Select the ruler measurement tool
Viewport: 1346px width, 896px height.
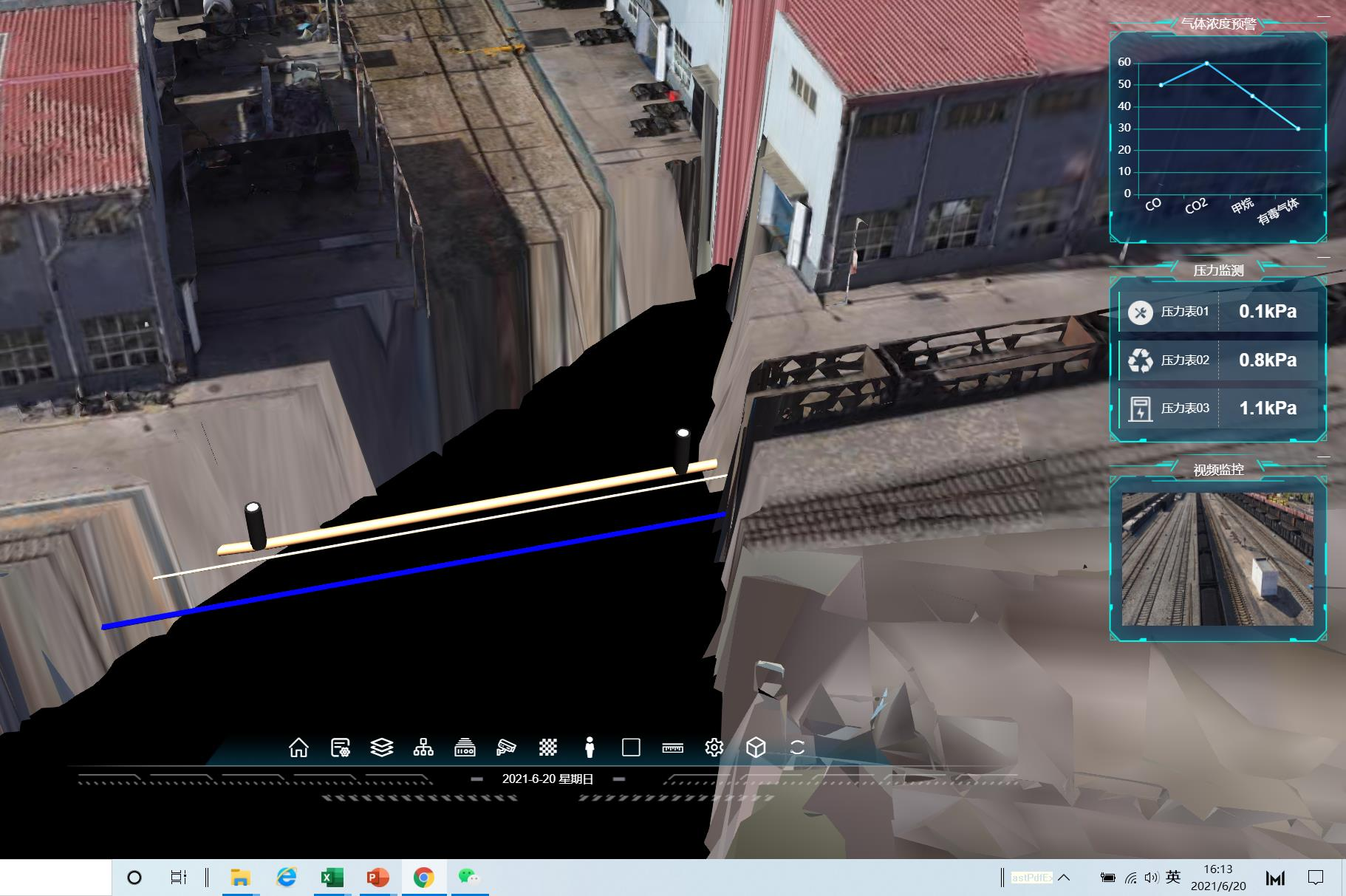(x=672, y=748)
